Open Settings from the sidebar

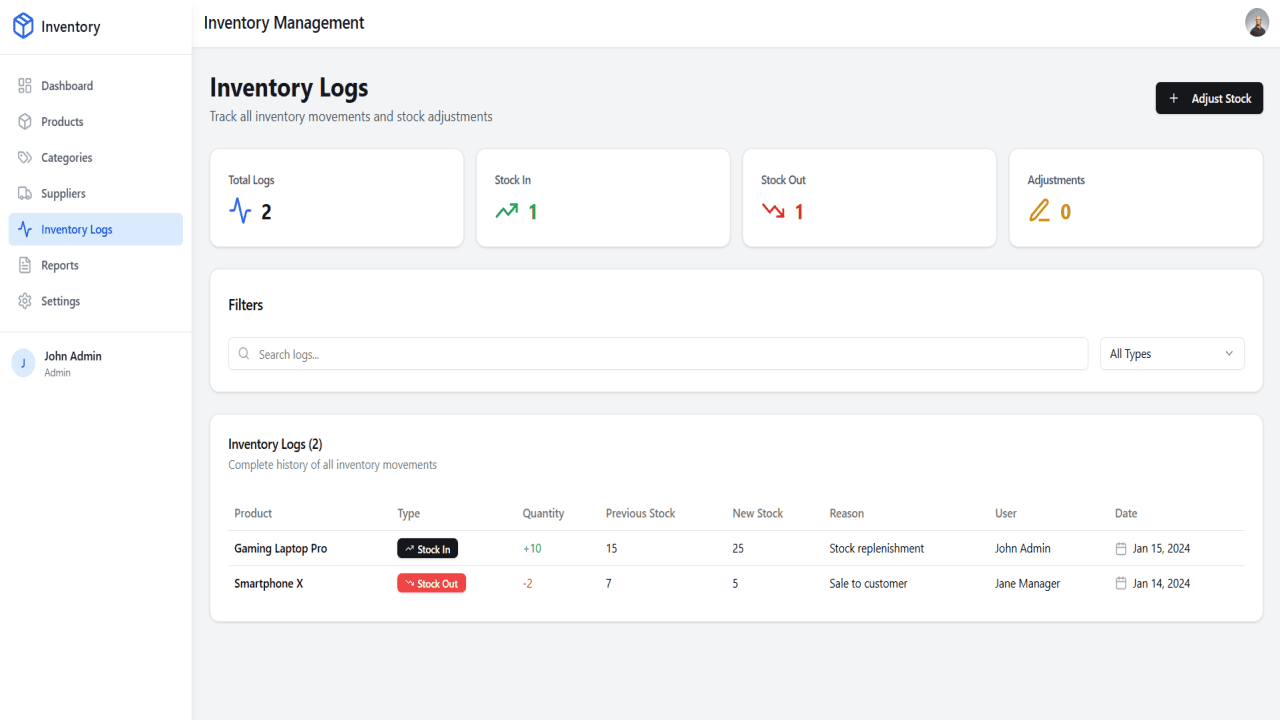point(96,301)
